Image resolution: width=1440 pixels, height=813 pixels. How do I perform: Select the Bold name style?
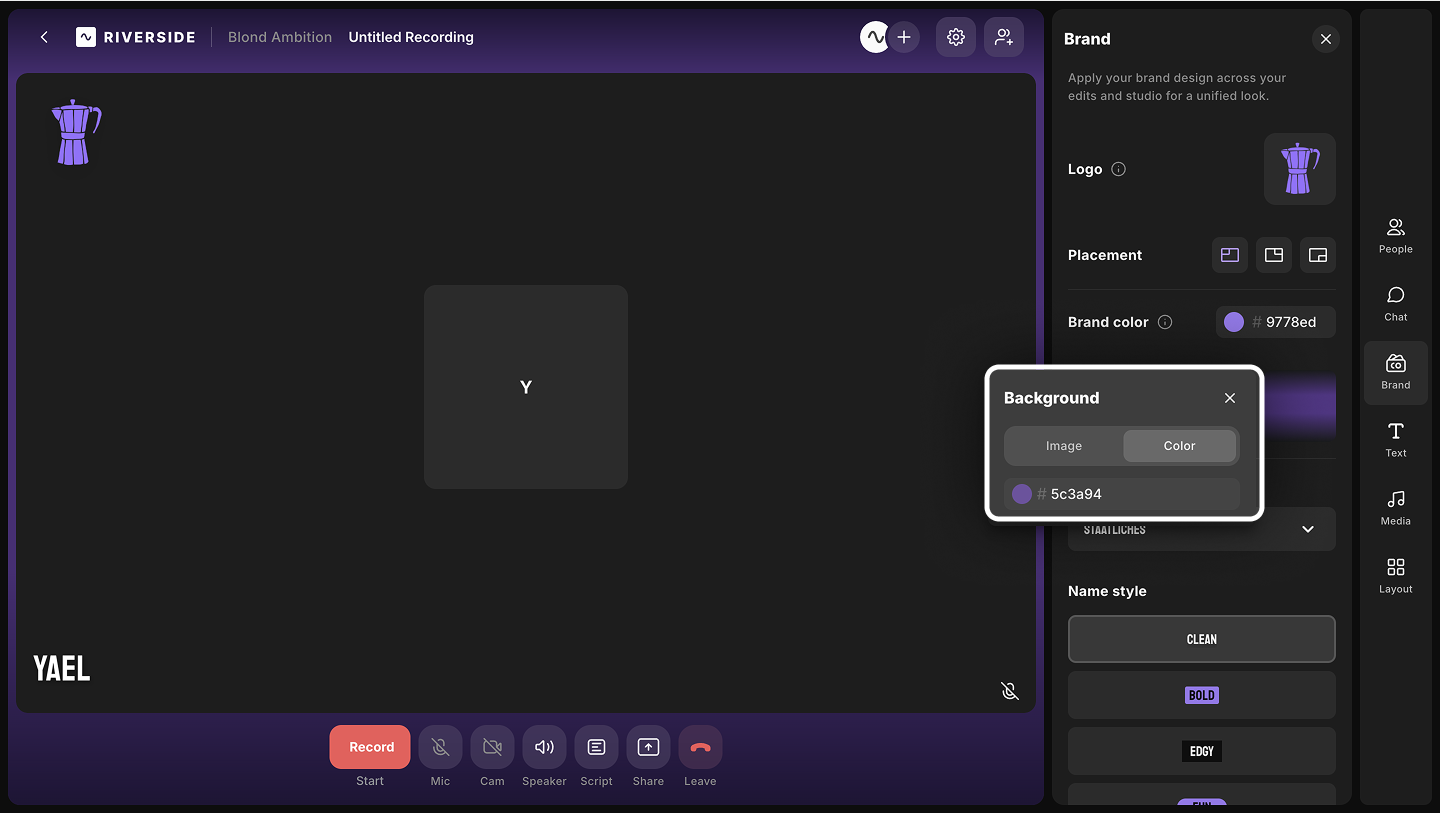pos(1201,695)
